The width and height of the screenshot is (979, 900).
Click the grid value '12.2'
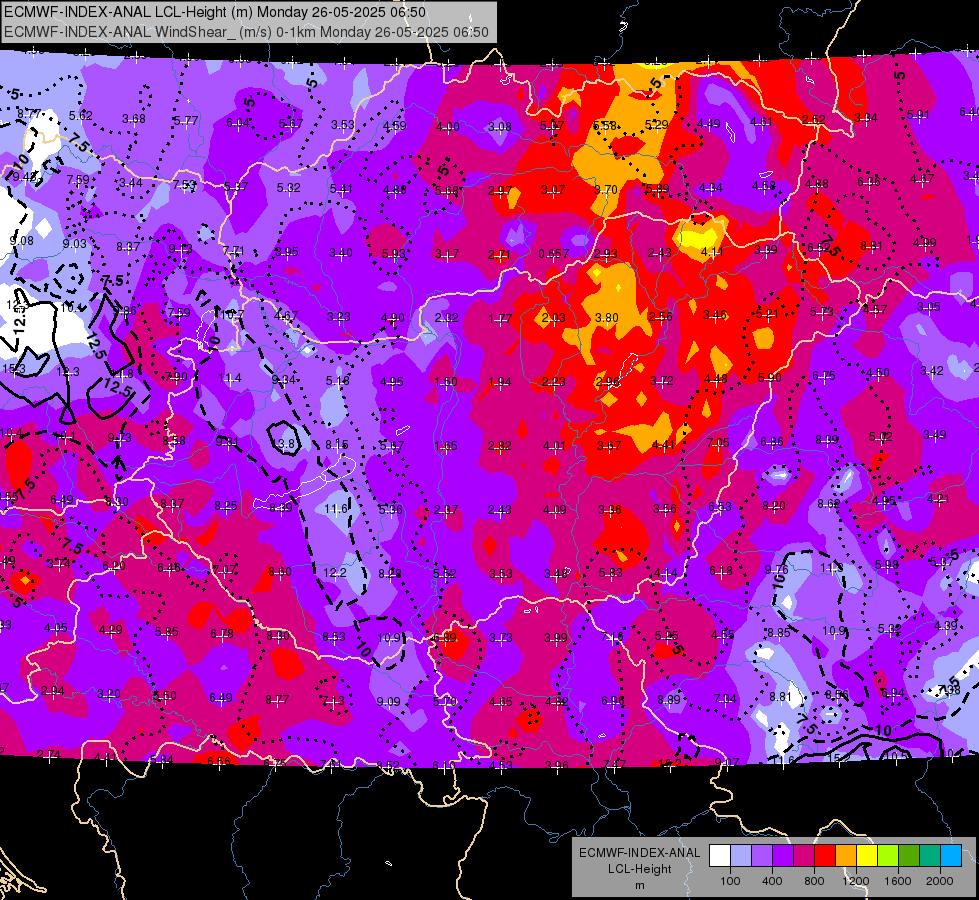click(x=335, y=572)
